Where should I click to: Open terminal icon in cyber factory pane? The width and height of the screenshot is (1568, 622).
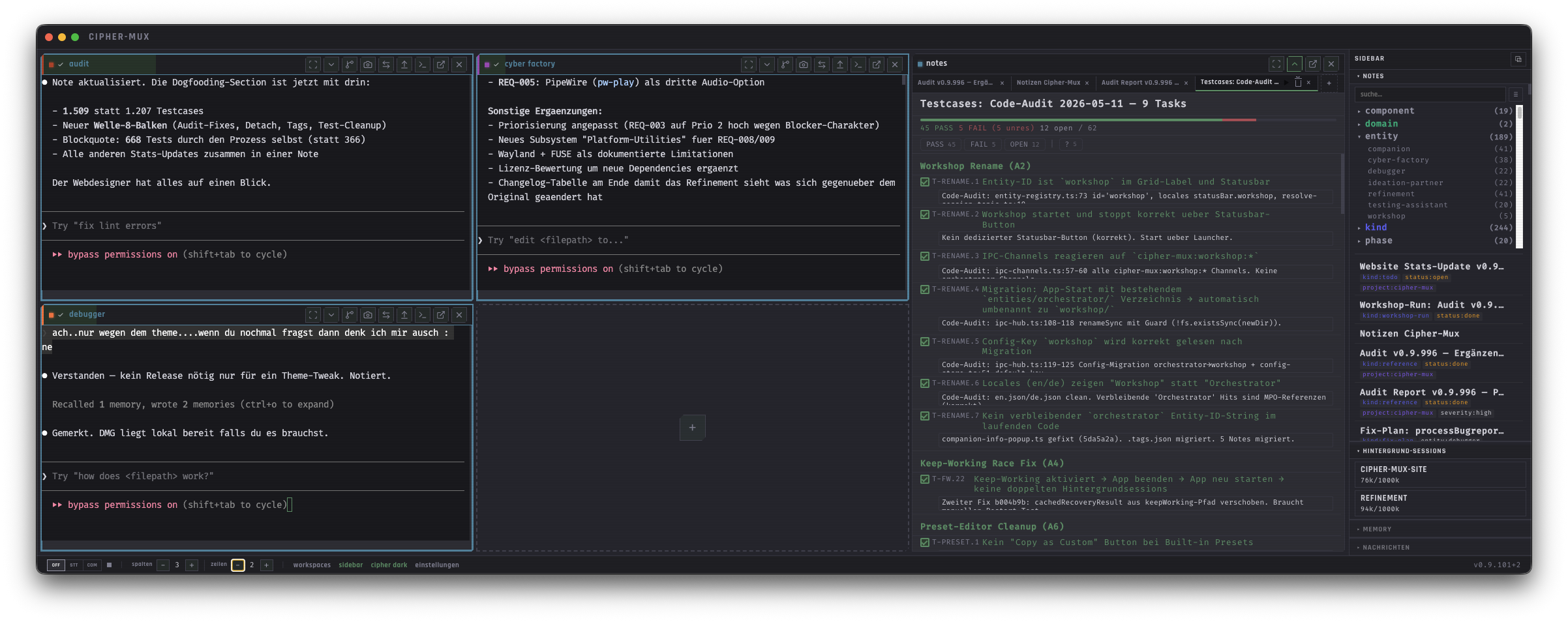click(x=858, y=65)
